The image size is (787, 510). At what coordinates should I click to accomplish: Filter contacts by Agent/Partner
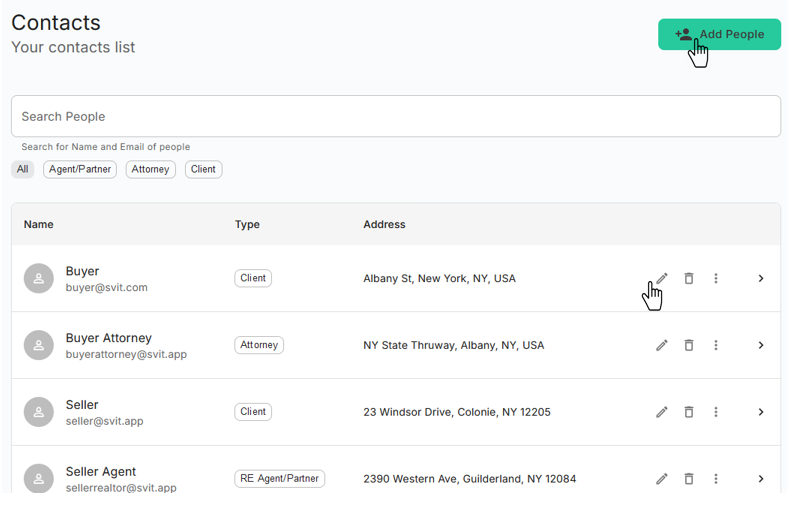80,169
